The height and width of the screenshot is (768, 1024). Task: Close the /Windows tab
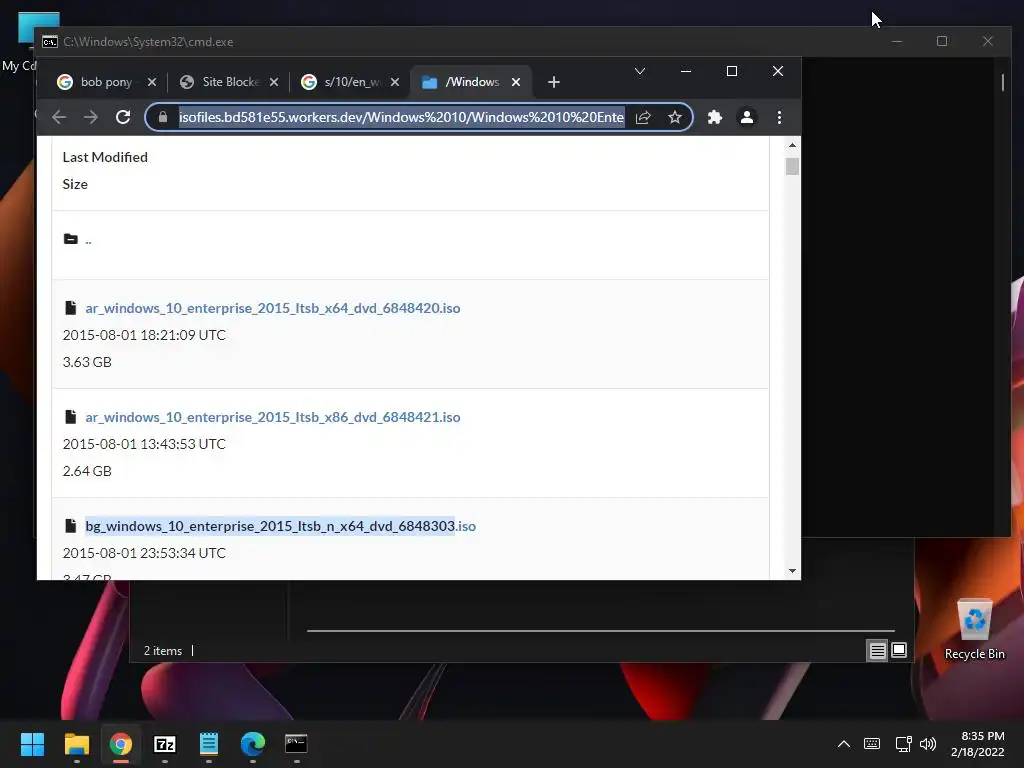516,82
